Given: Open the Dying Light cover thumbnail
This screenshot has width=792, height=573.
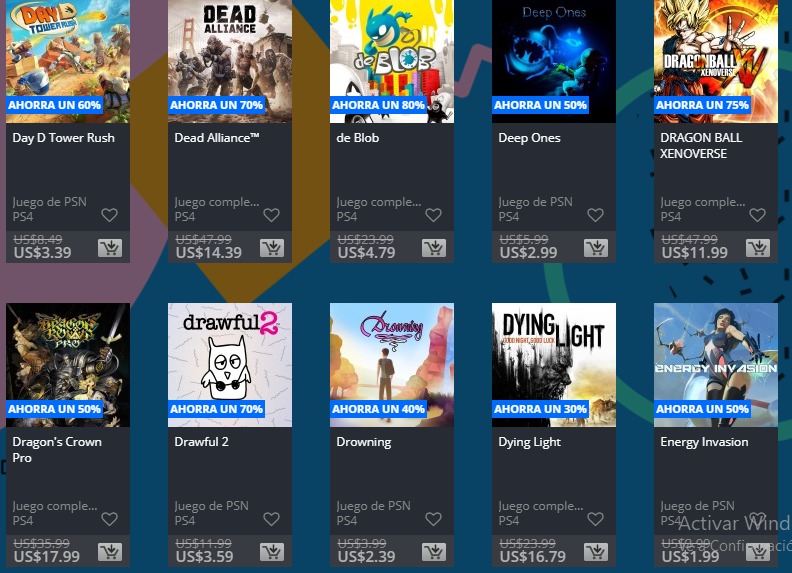Looking at the screenshot, I should coord(554,365).
